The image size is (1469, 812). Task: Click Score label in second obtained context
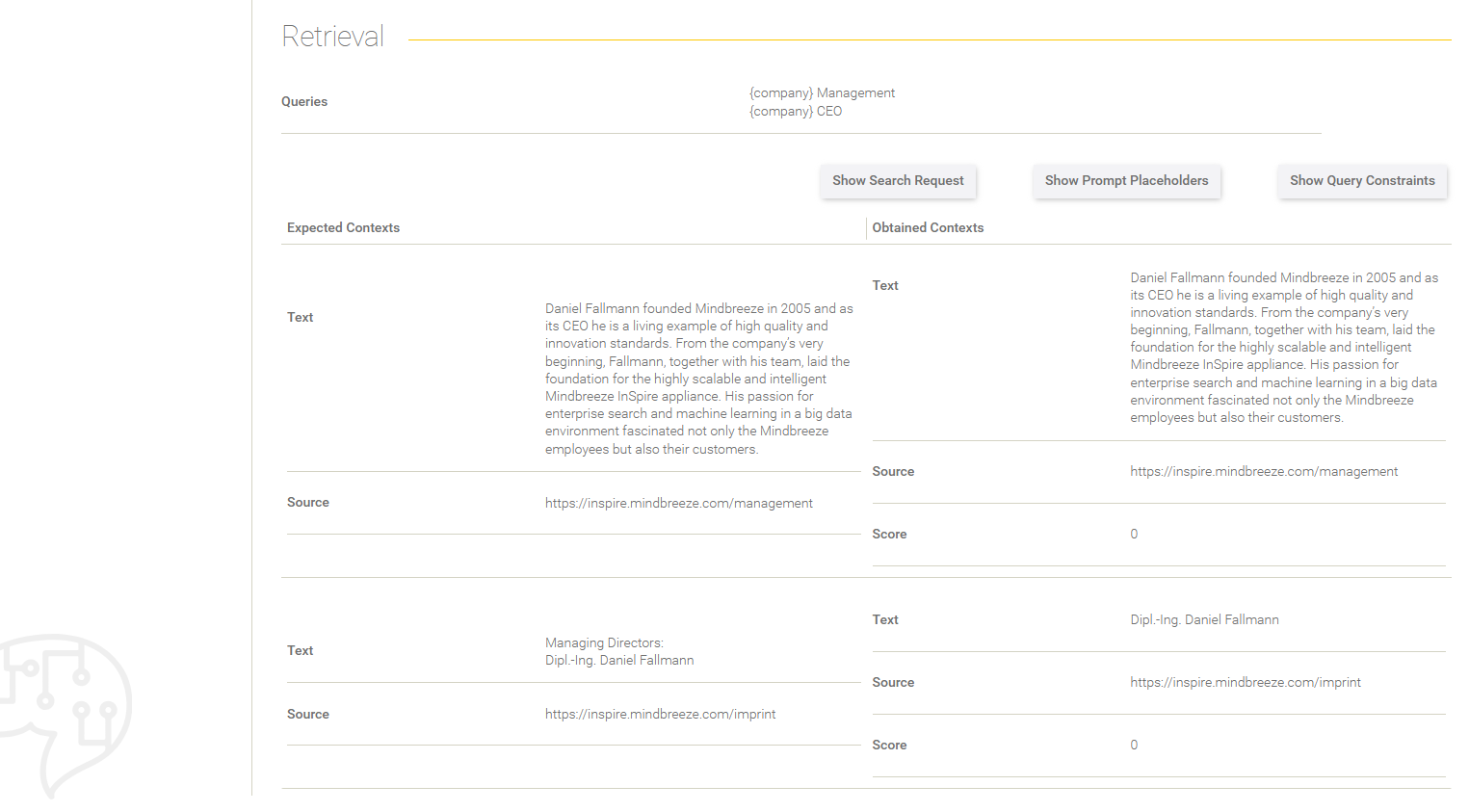[889, 746]
